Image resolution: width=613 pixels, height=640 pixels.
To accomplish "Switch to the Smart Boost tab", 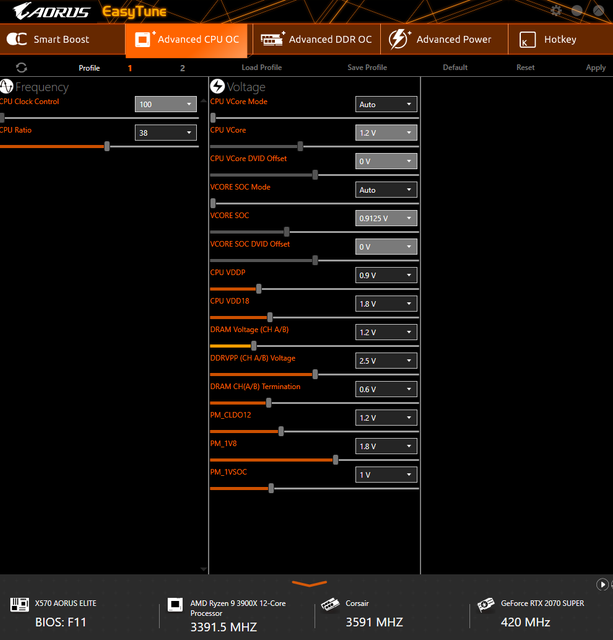I will point(62,39).
